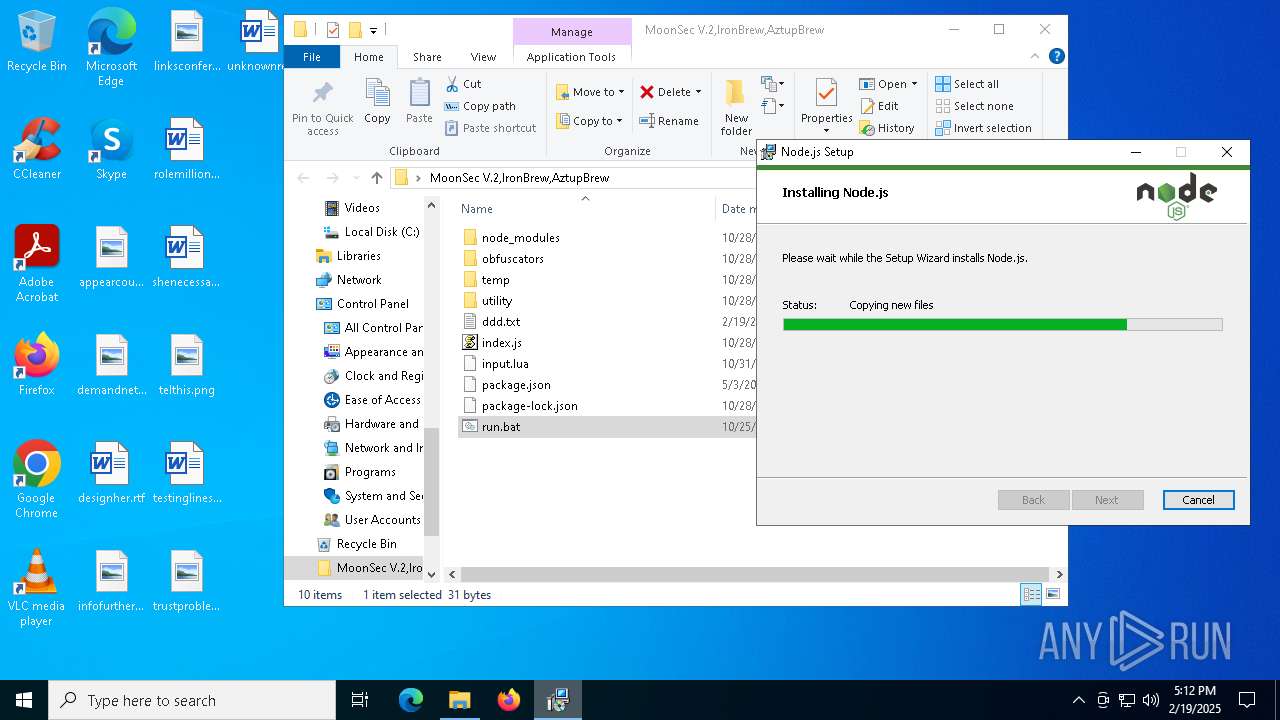Select the node_modules folder
Screen dimensions: 1280x720
(520, 237)
